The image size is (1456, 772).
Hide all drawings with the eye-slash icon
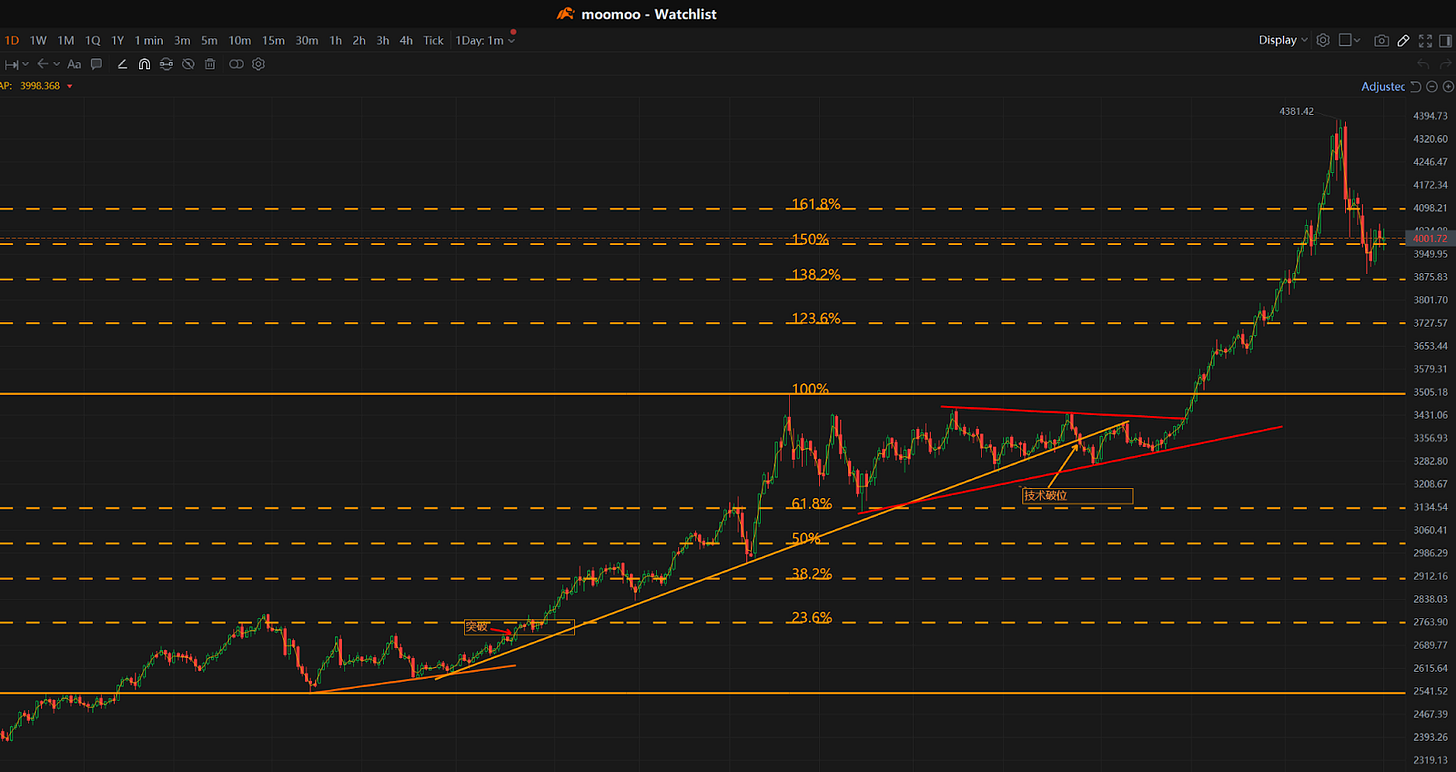pyautogui.click(x=188, y=64)
